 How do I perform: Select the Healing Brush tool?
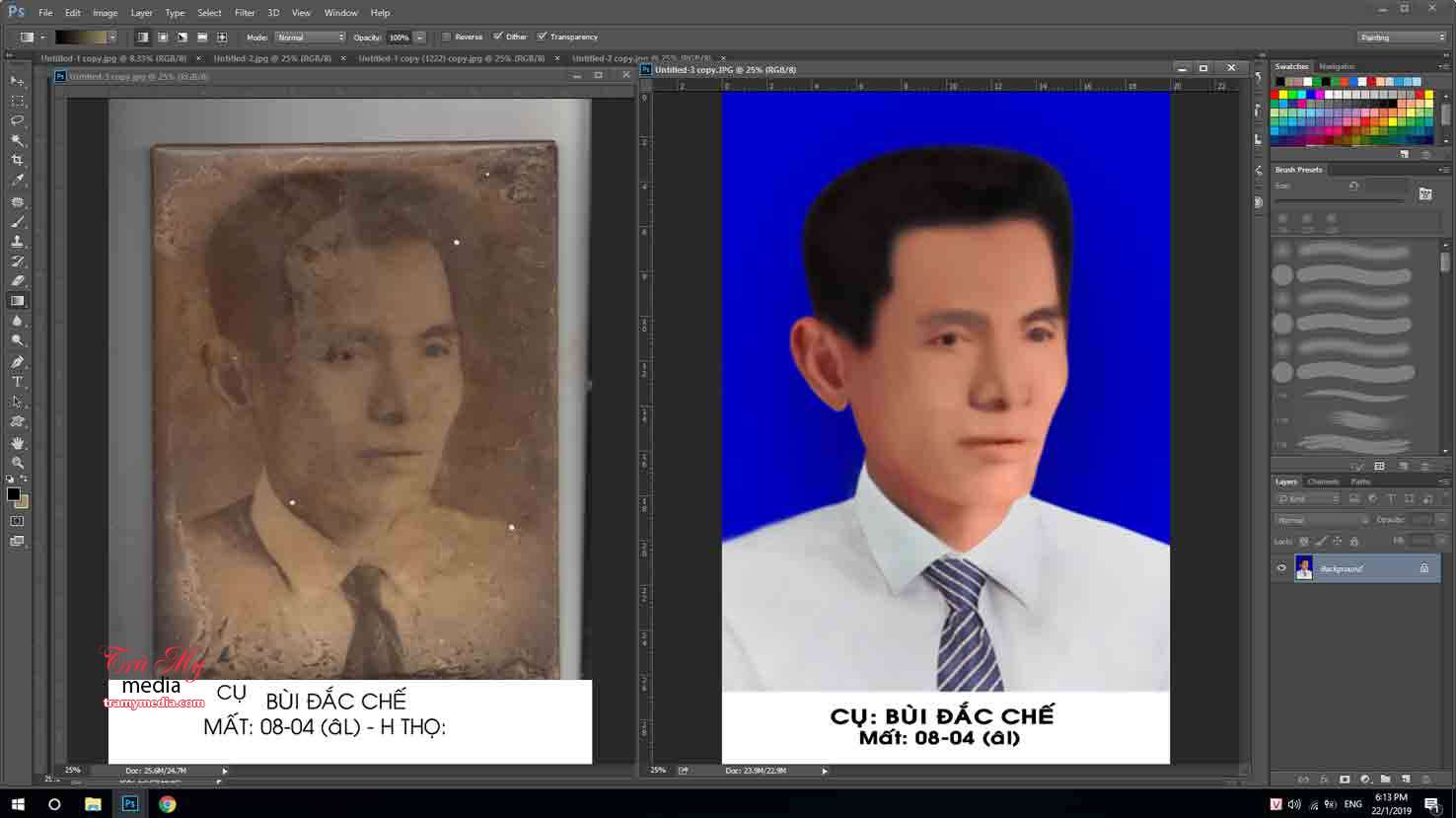(x=17, y=201)
